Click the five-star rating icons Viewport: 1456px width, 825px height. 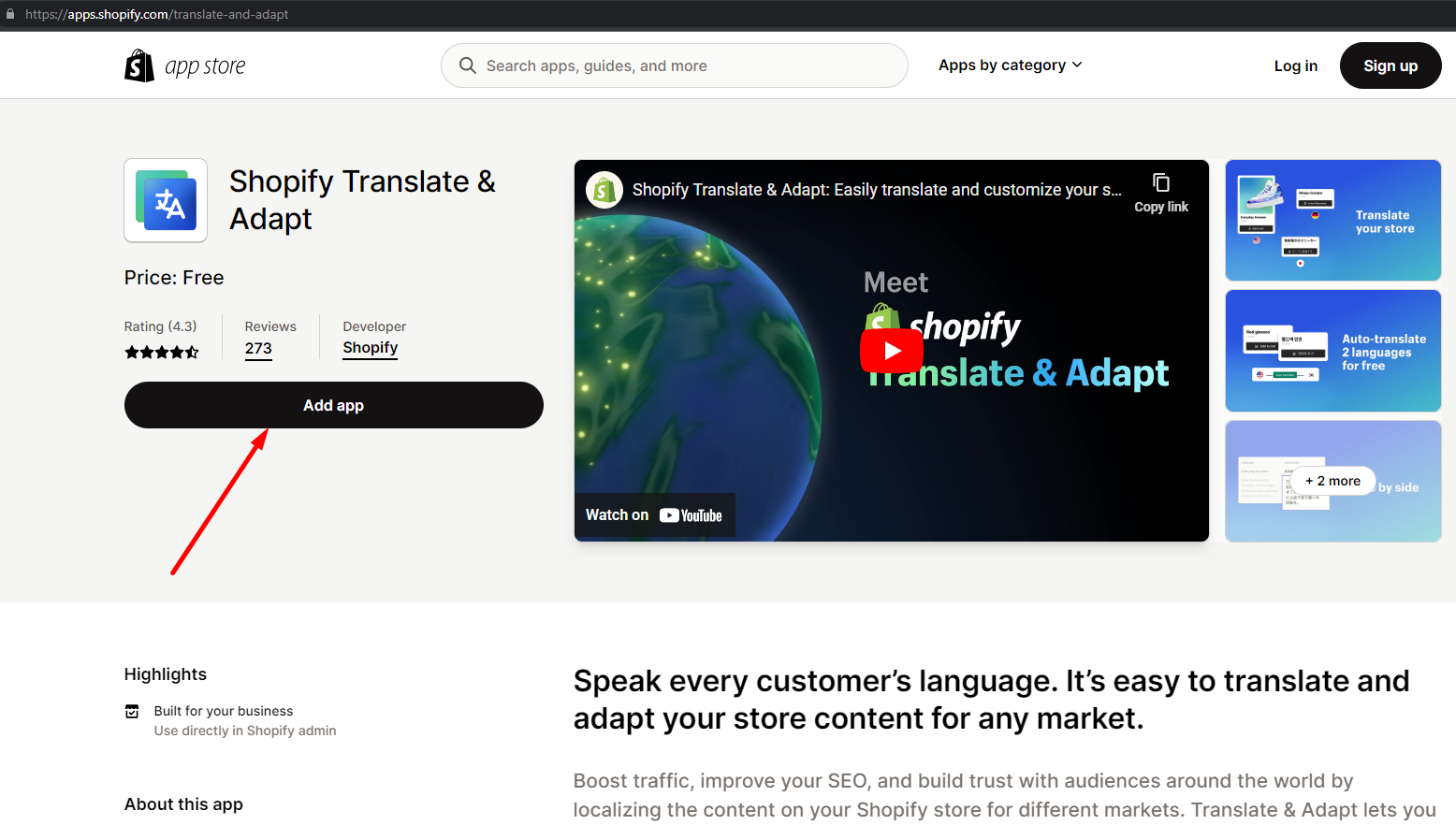[x=162, y=353]
